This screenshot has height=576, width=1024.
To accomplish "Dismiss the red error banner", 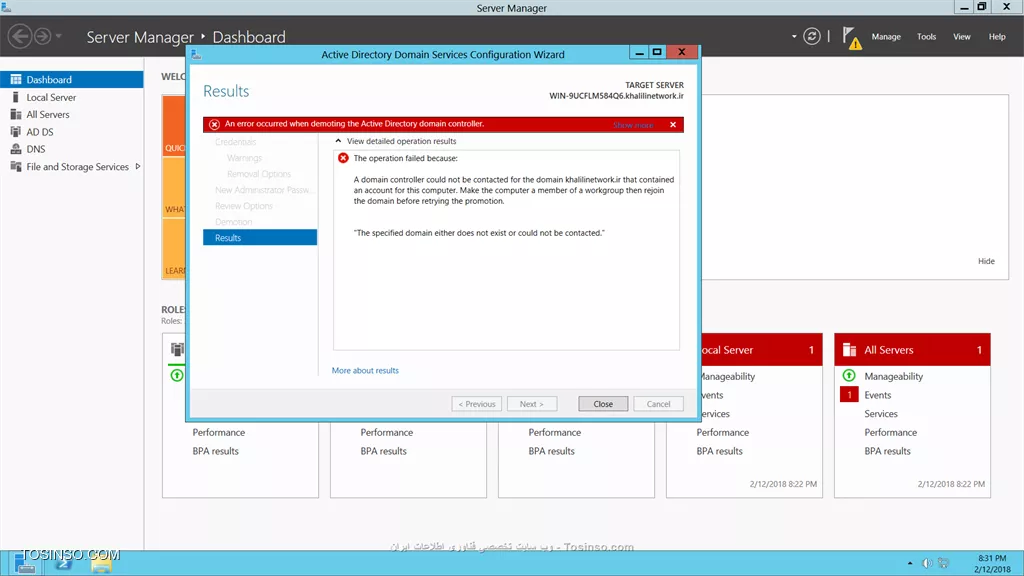I will (x=673, y=125).
